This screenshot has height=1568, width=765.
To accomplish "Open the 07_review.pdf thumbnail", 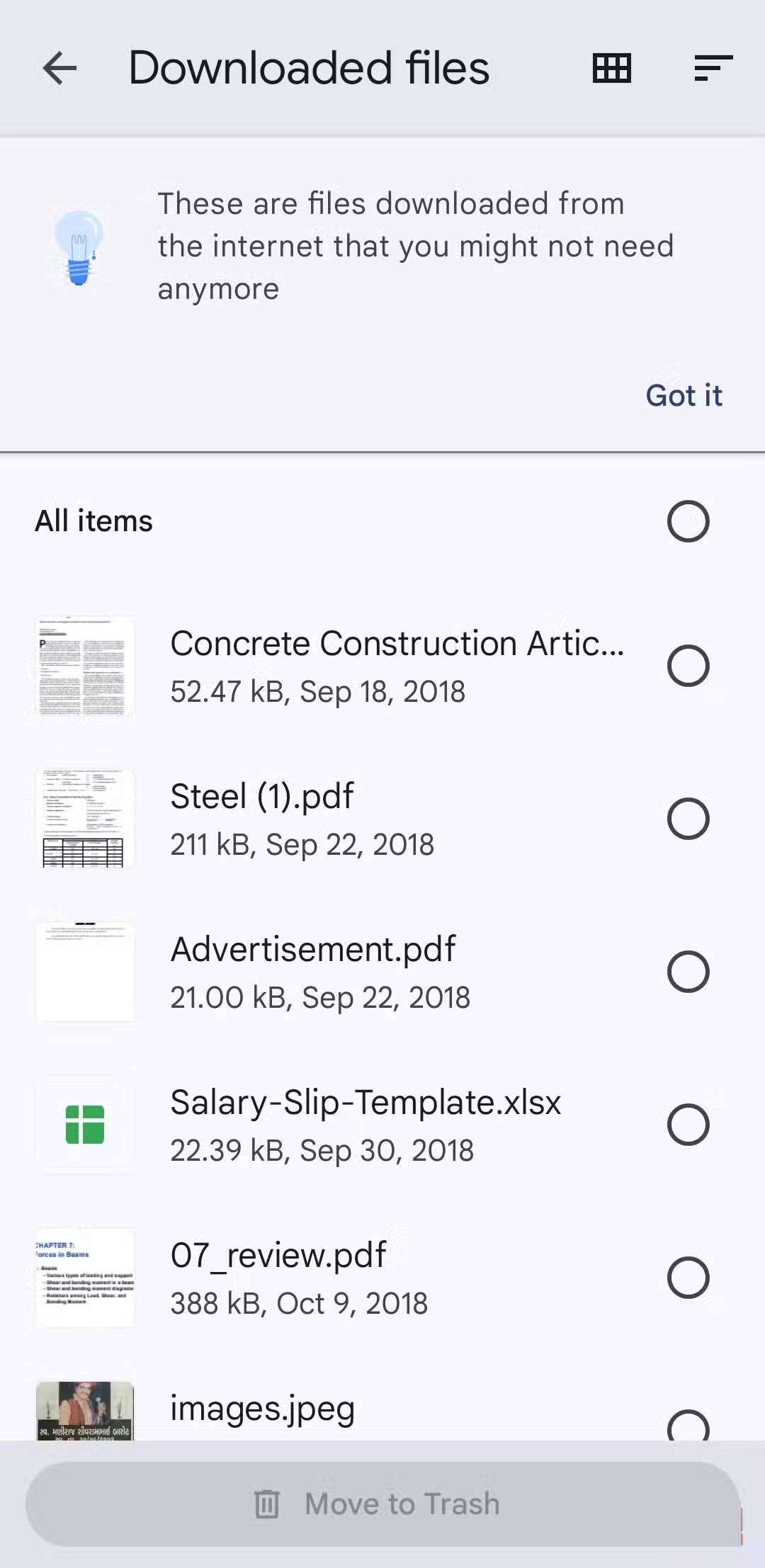I will pyautogui.click(x=85, y=1278).
